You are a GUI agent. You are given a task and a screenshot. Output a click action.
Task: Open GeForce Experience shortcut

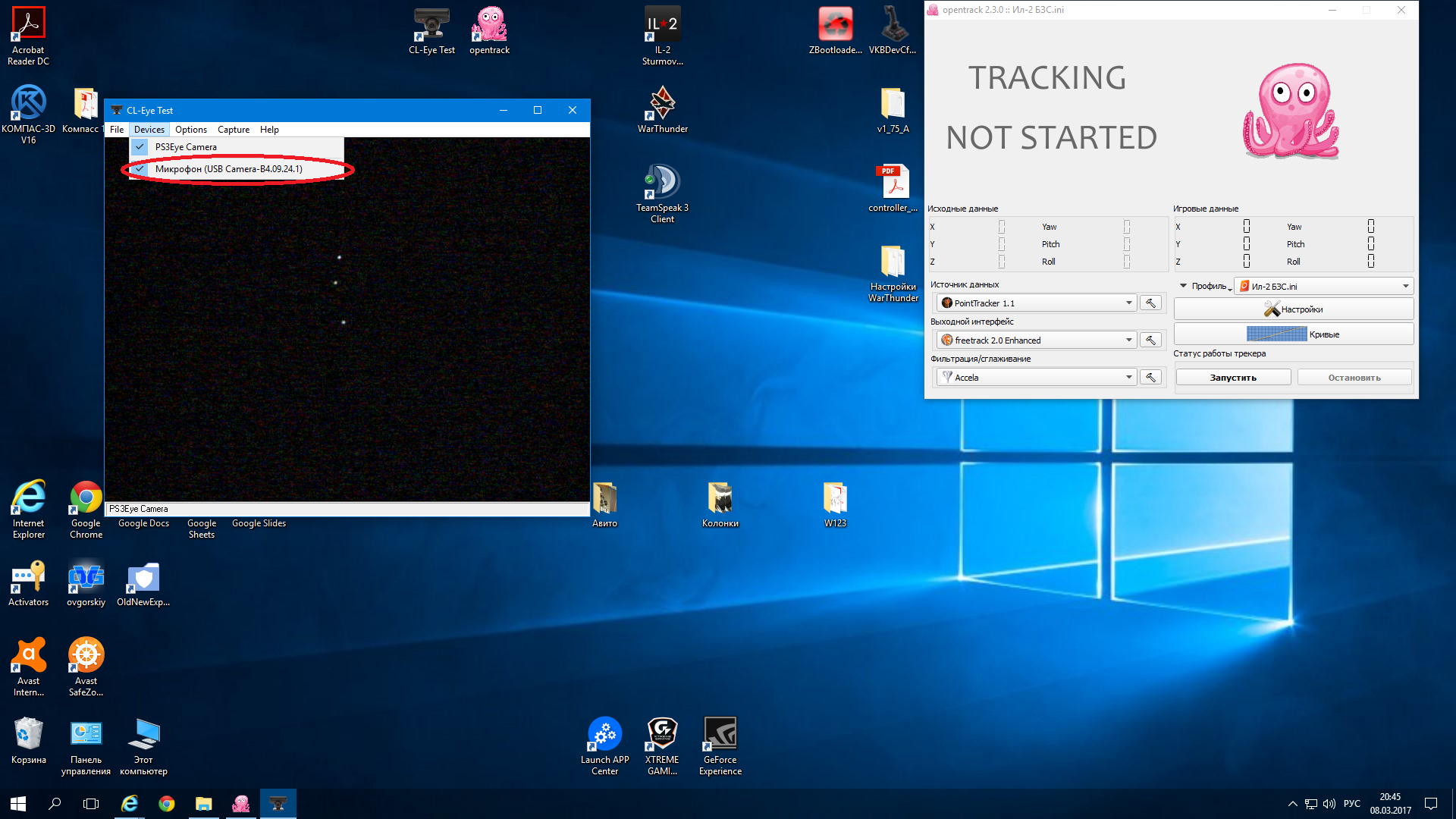click(x=720, y=745)
